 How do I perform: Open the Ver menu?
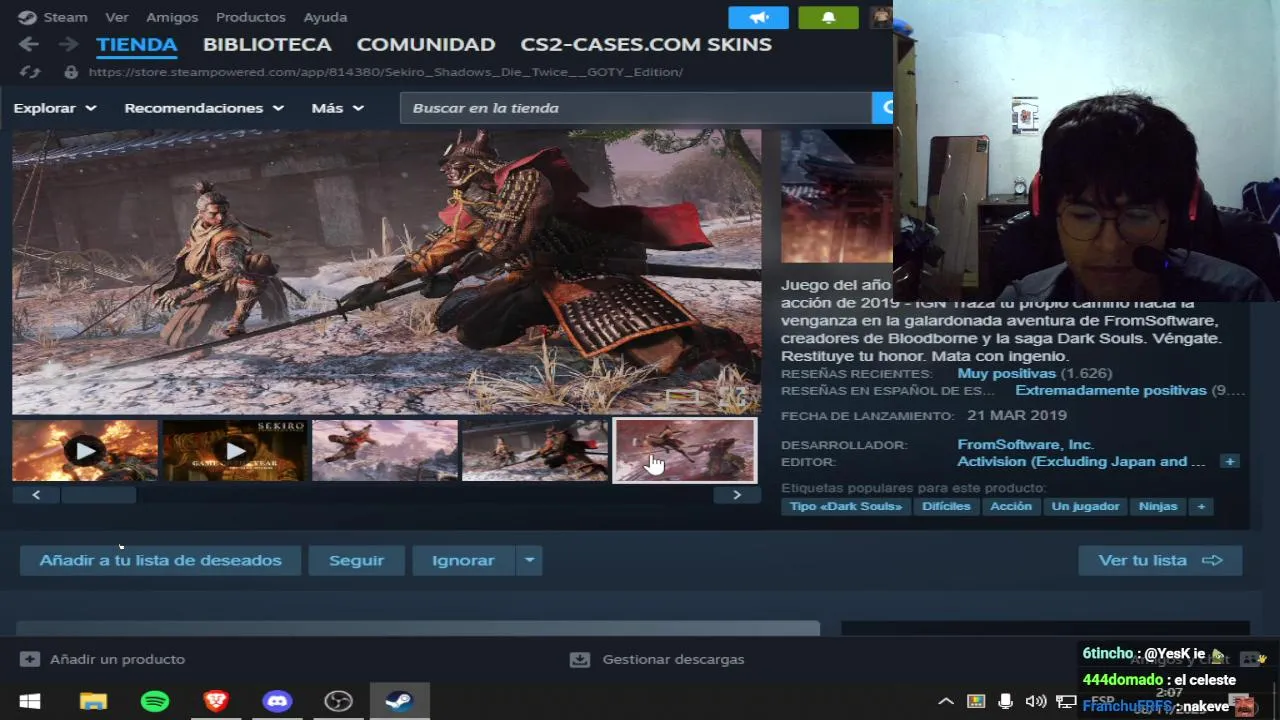[117, 17]
